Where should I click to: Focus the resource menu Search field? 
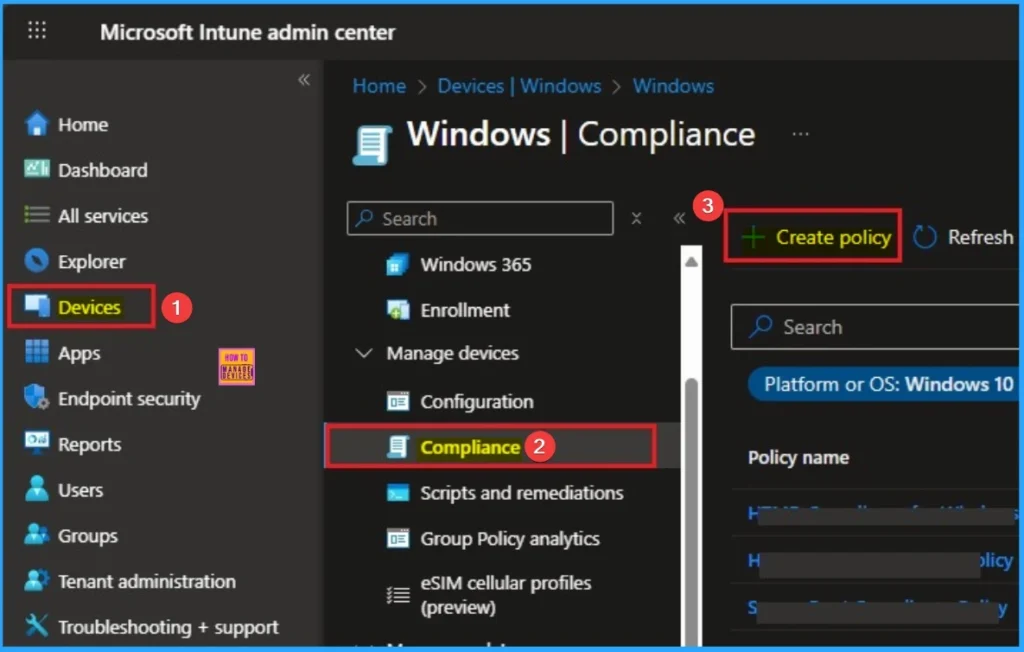480,218
